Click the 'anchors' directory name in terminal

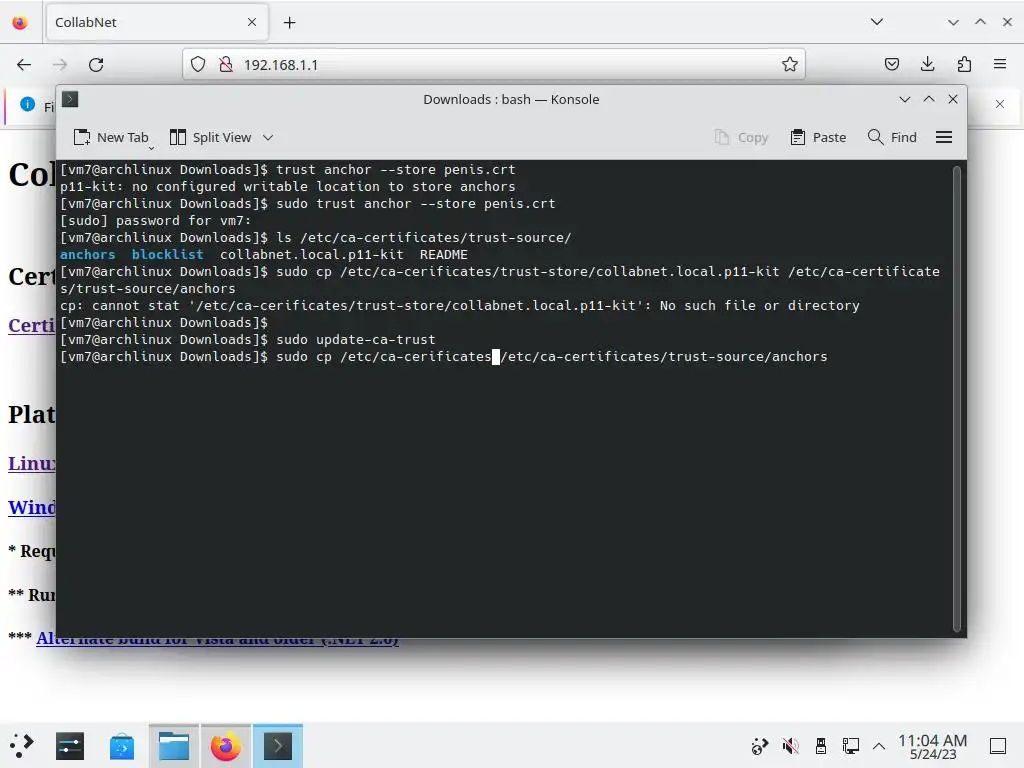(88, 255)
